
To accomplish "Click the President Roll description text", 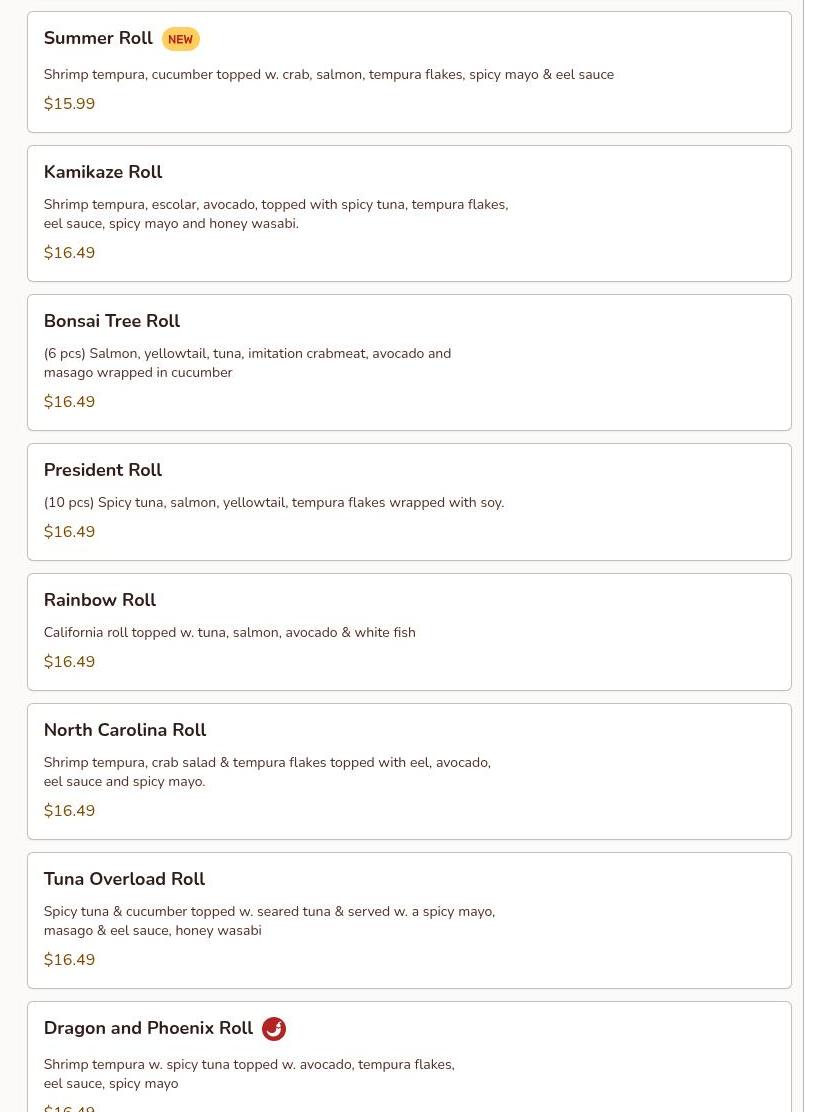I will click(274, 503).
